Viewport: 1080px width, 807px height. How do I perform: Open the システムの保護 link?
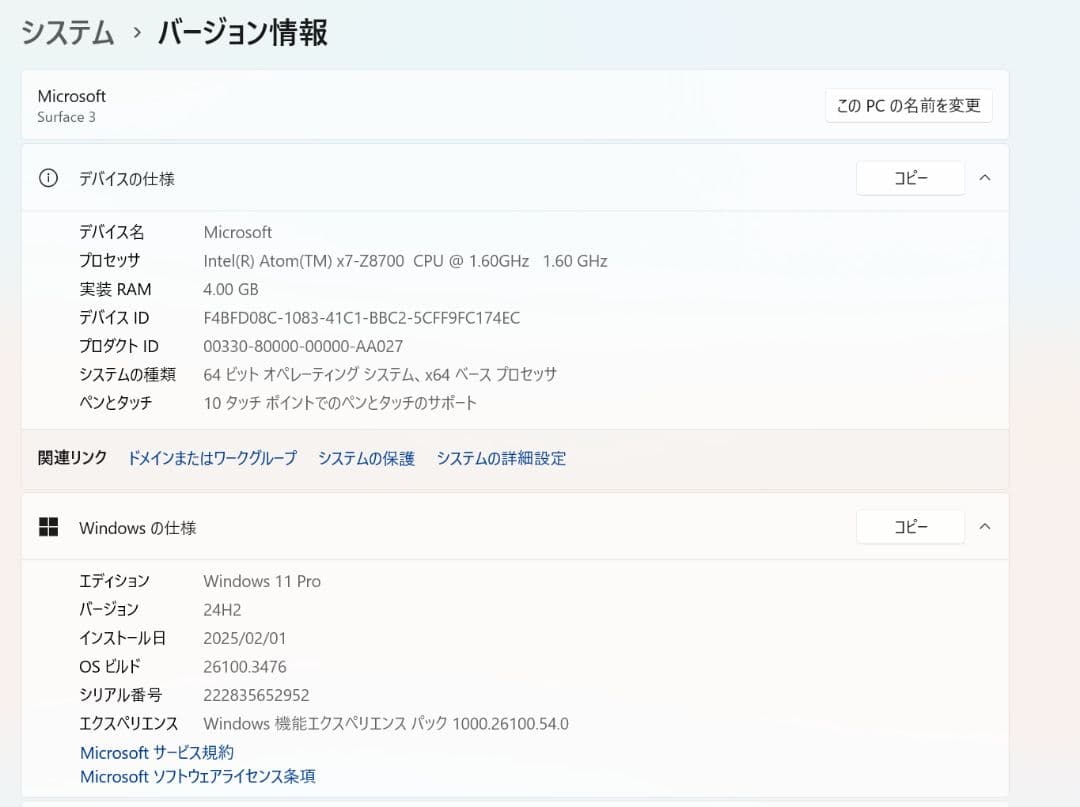pyautogui.click(x=366, y=458)
